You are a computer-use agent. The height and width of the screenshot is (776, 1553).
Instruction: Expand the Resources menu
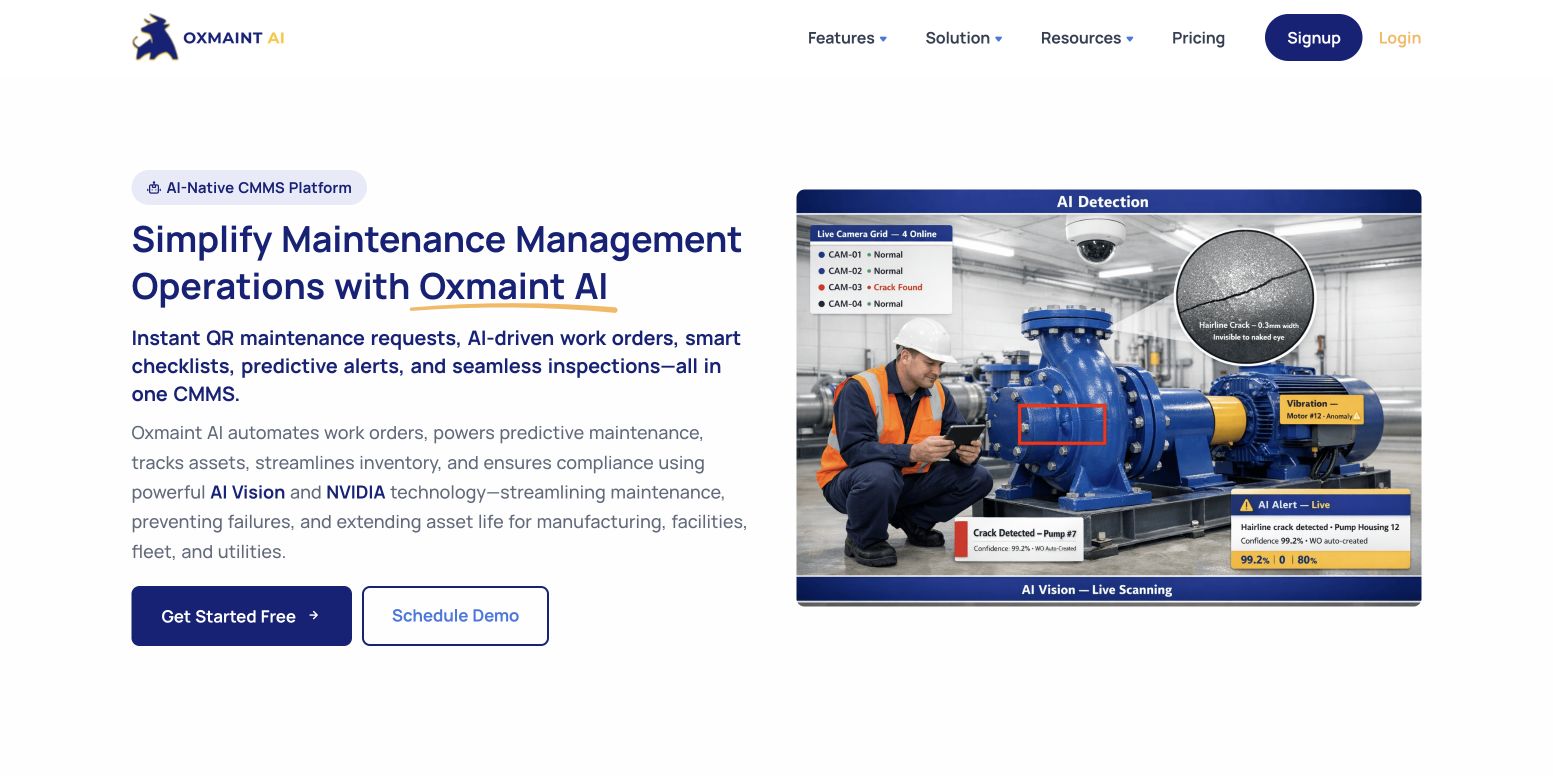[1087, 38]
